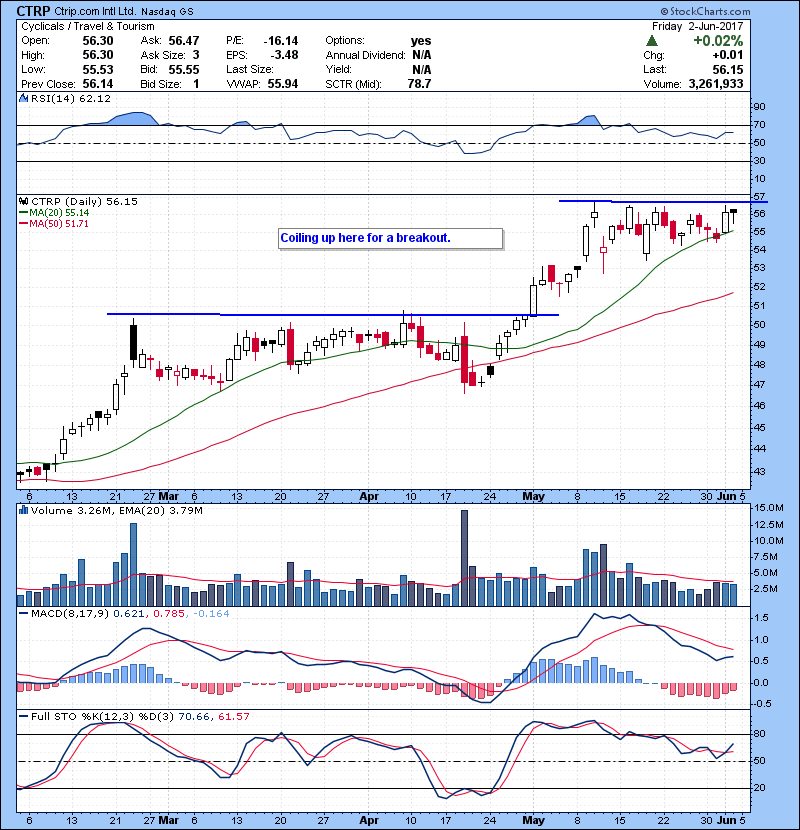Click the Cyclicals / Travel & Tourism sector text

tap(88, 26)
